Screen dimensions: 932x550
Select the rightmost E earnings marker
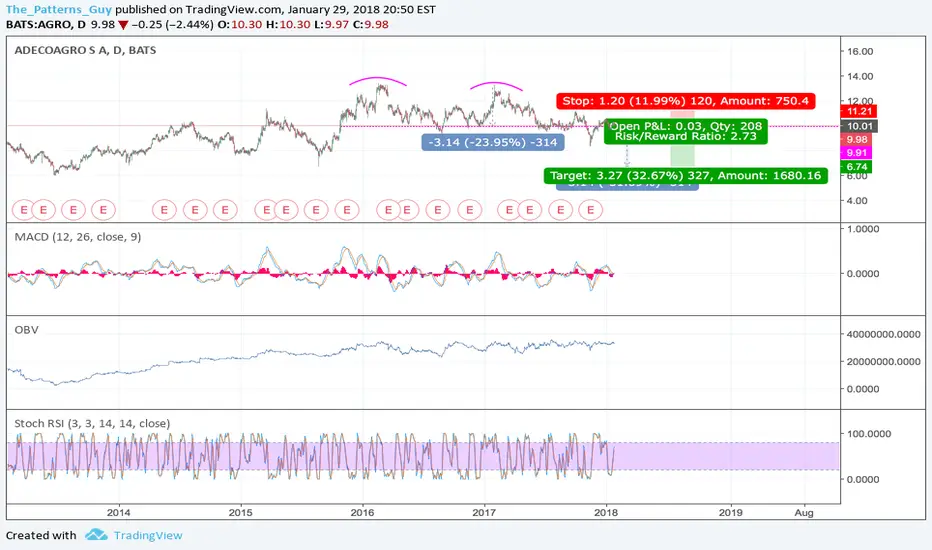click(x=590, y=210)
